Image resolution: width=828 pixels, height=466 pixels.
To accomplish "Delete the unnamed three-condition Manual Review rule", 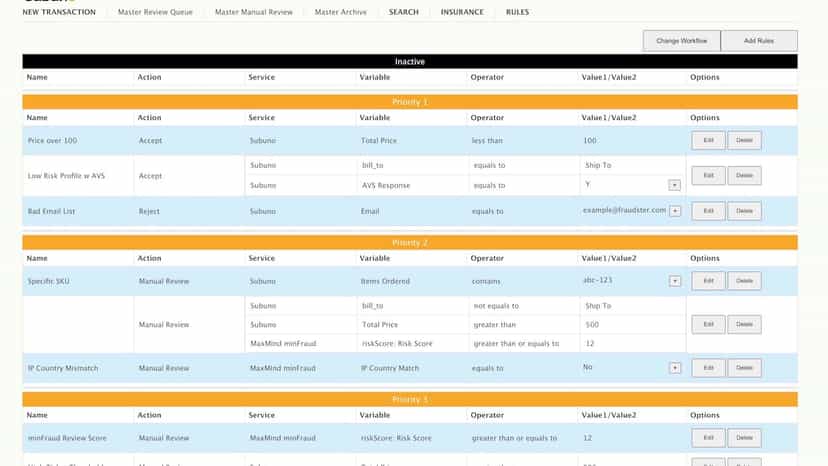I will point(744,324).
